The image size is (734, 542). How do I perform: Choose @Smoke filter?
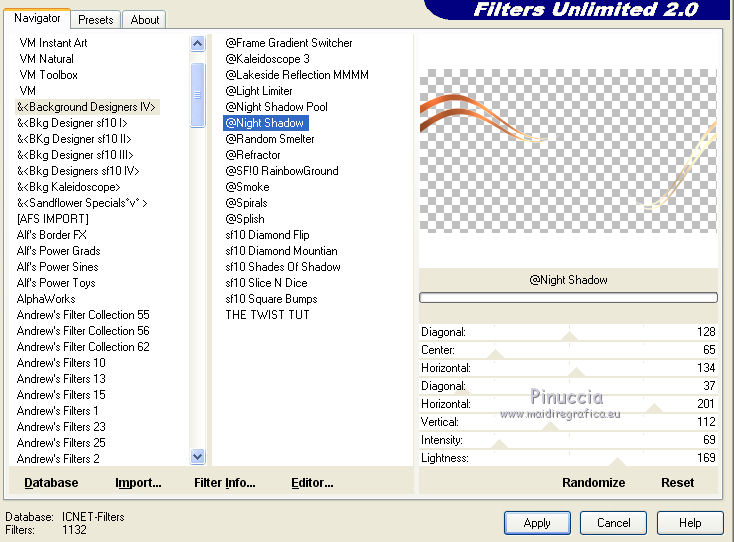(247, 187)
